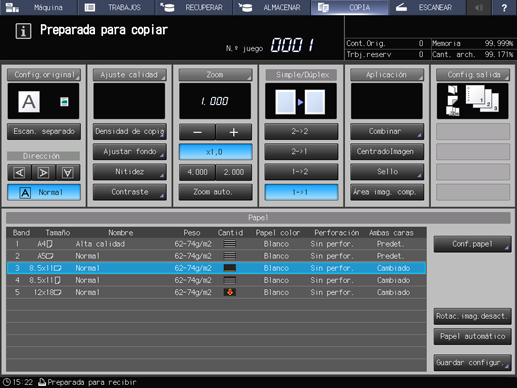This screenshot has width=517, height=388.
Task: Click the printer icon next to Preparada para recibir
Action: coord(42,382)
